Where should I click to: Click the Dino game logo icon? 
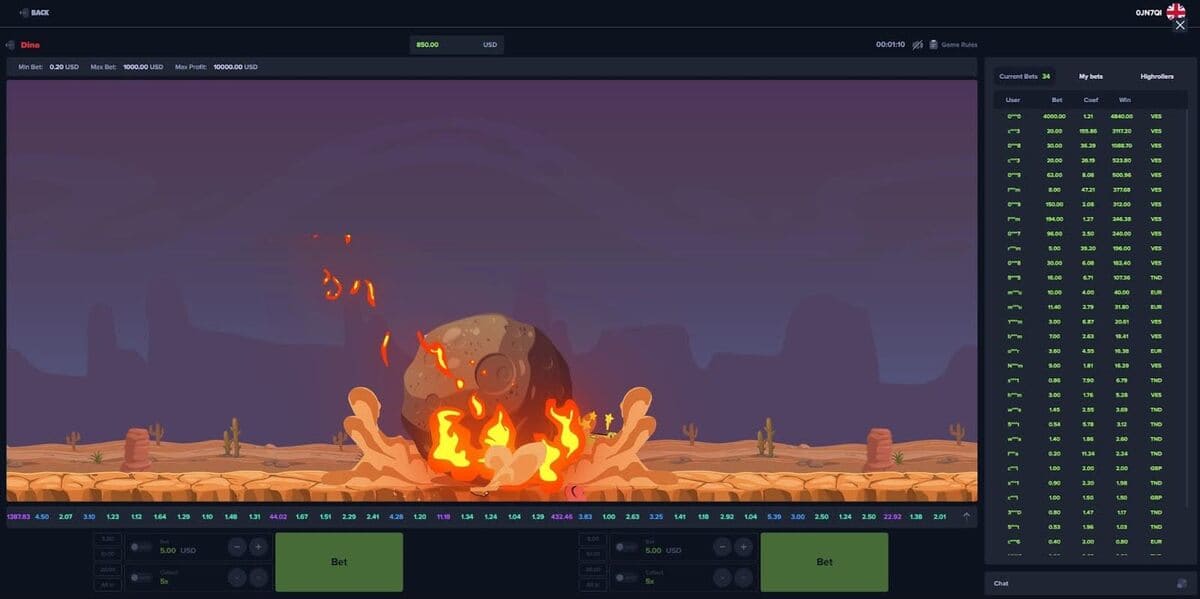pos(10,45)
